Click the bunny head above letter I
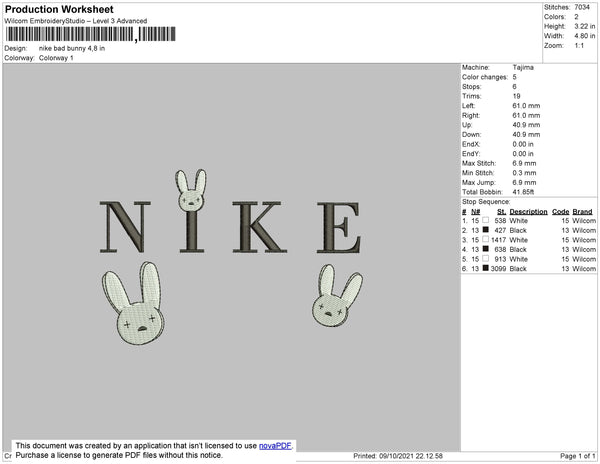 191,190
